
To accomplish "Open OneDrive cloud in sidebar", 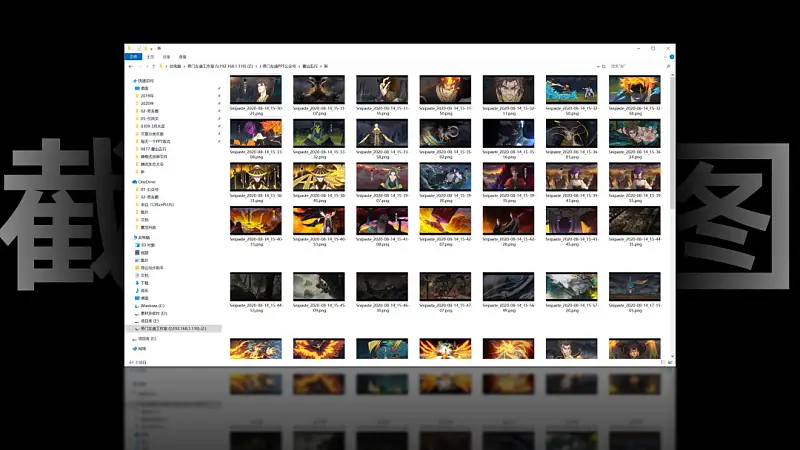I will (x=135, y=182).
